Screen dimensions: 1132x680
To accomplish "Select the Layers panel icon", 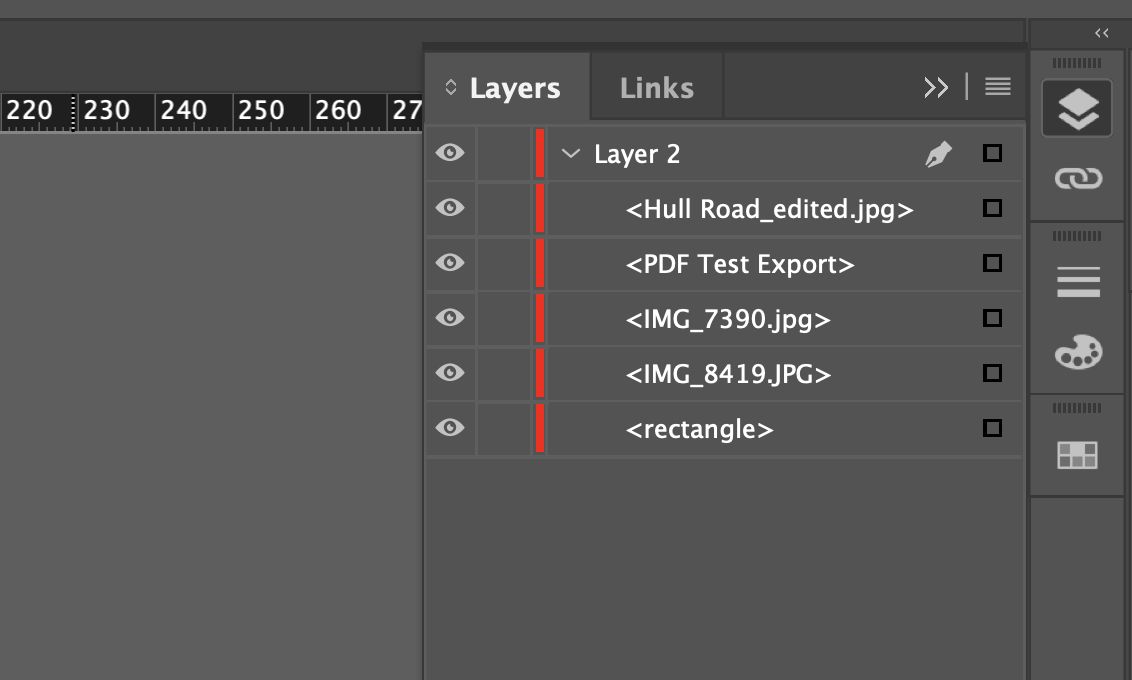I will pyautogui.click(x=1076, y=107).
